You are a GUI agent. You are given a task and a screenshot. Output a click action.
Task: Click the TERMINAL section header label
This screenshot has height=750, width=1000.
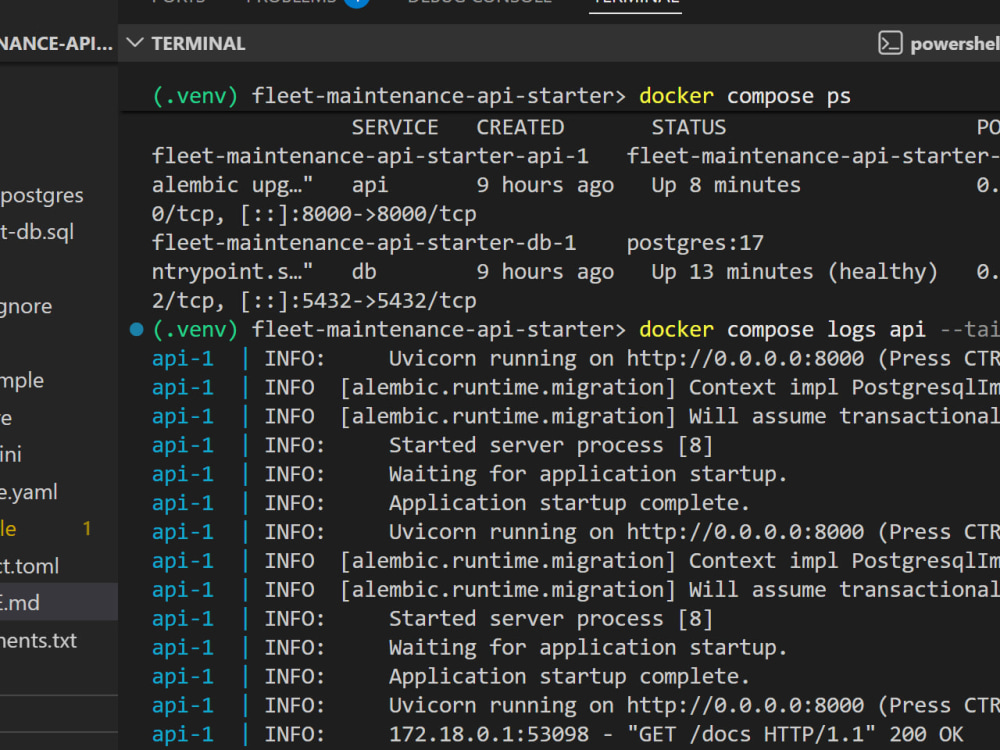198,43
